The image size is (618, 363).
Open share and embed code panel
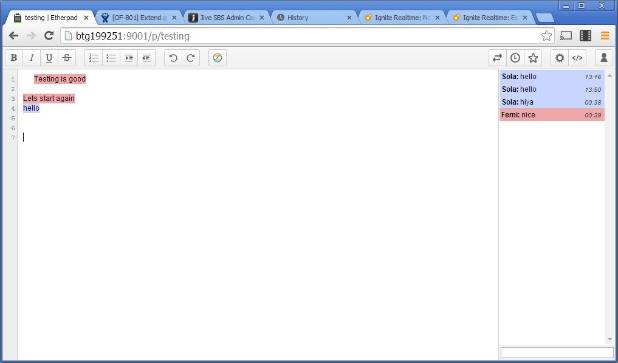click(577, 58)
